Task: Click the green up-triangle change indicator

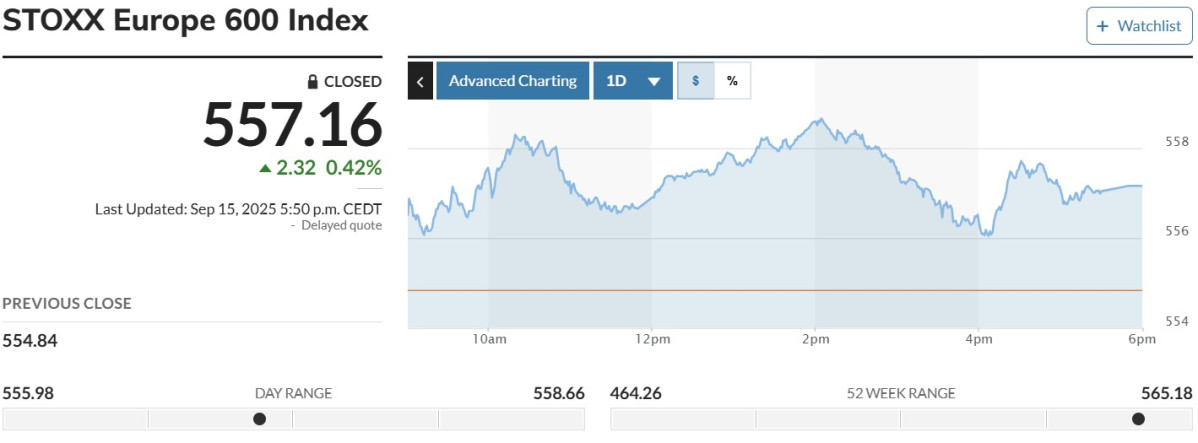Action: point(265,168)
